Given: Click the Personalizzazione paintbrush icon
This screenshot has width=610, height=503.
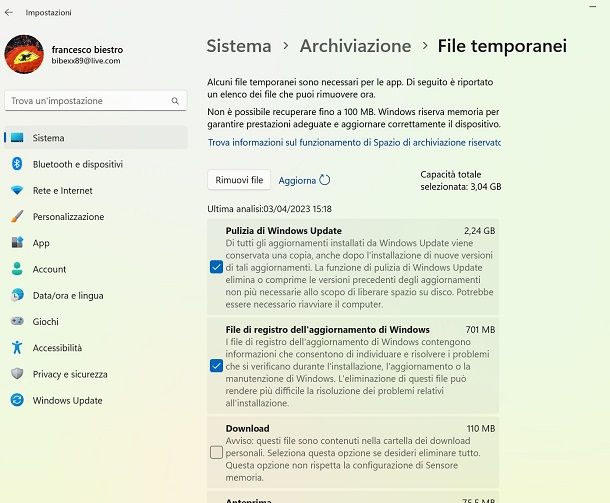Looking at the screenshot, I should click(17, 216).
